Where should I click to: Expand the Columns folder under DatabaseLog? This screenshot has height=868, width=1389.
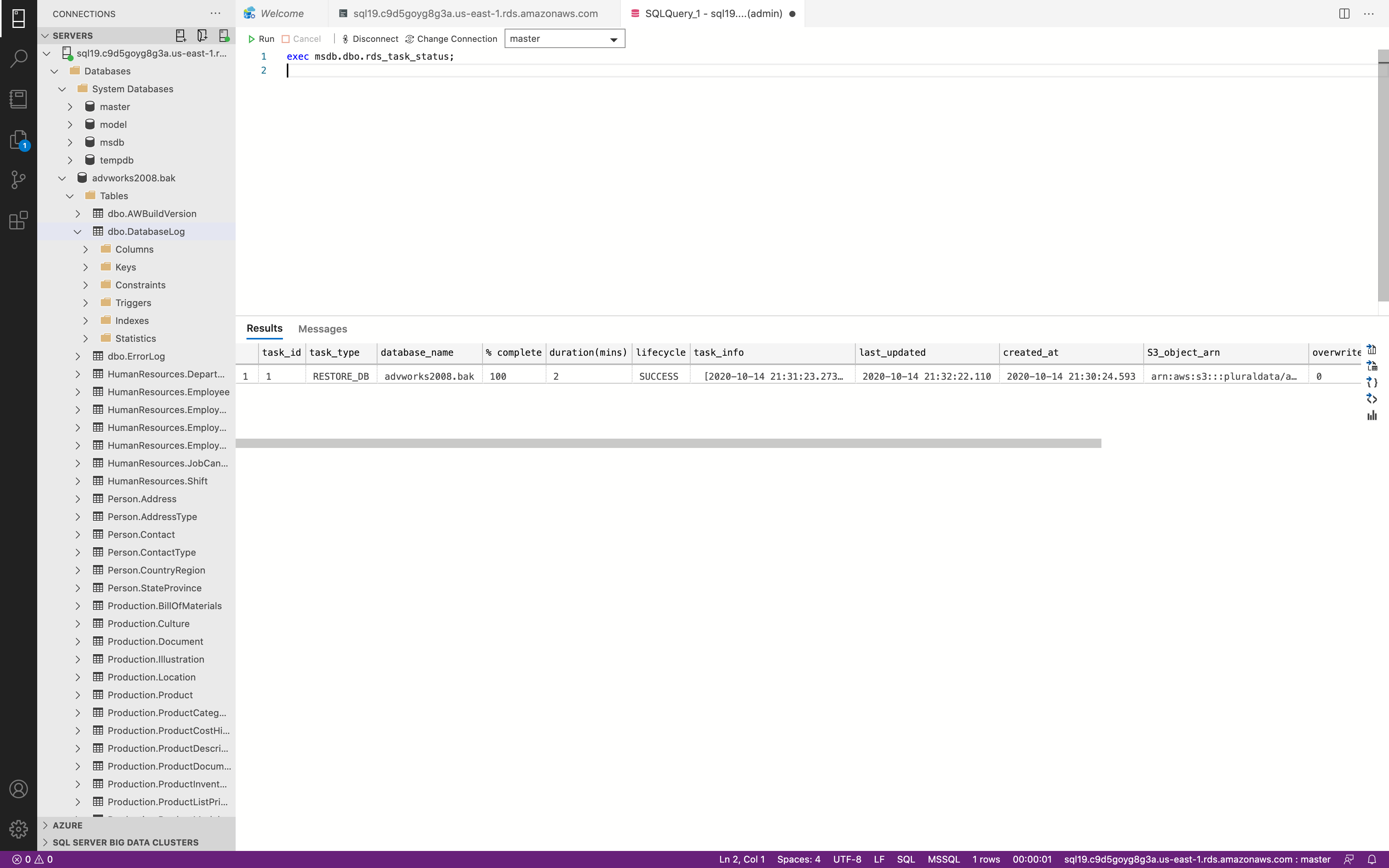pos(86,249)
